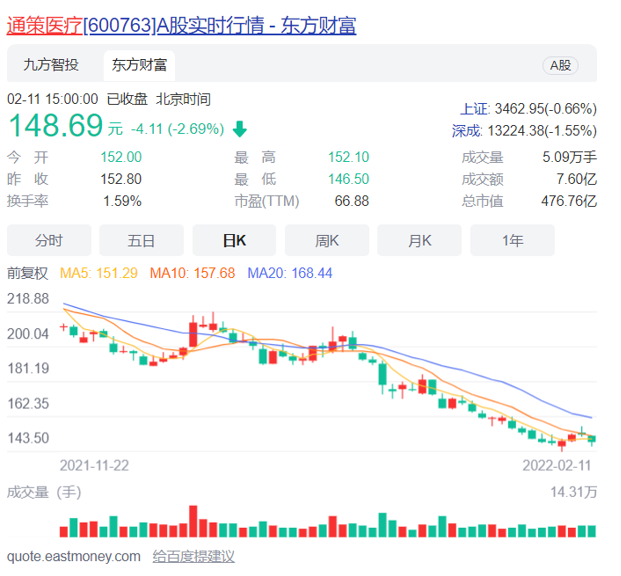Image resolution: width=621 pixels, height=576 pixels.
Task: Click the 北京时间 label
Action: click(183, 99)
